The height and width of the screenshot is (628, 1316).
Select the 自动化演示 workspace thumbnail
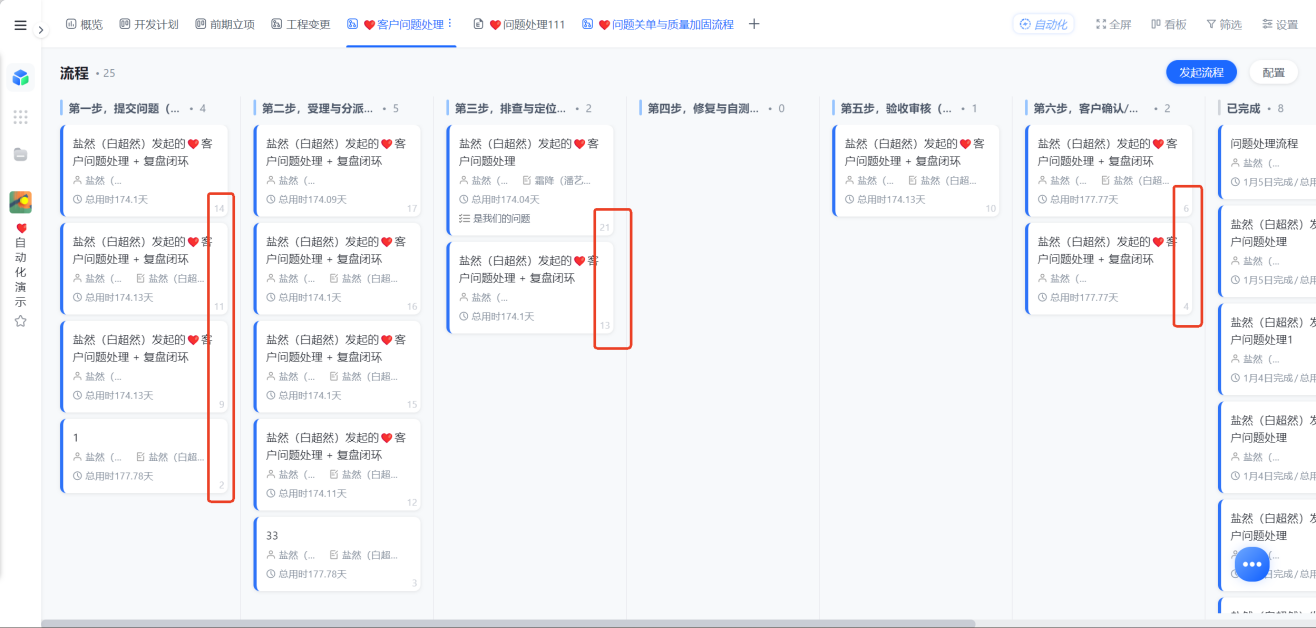21,202
